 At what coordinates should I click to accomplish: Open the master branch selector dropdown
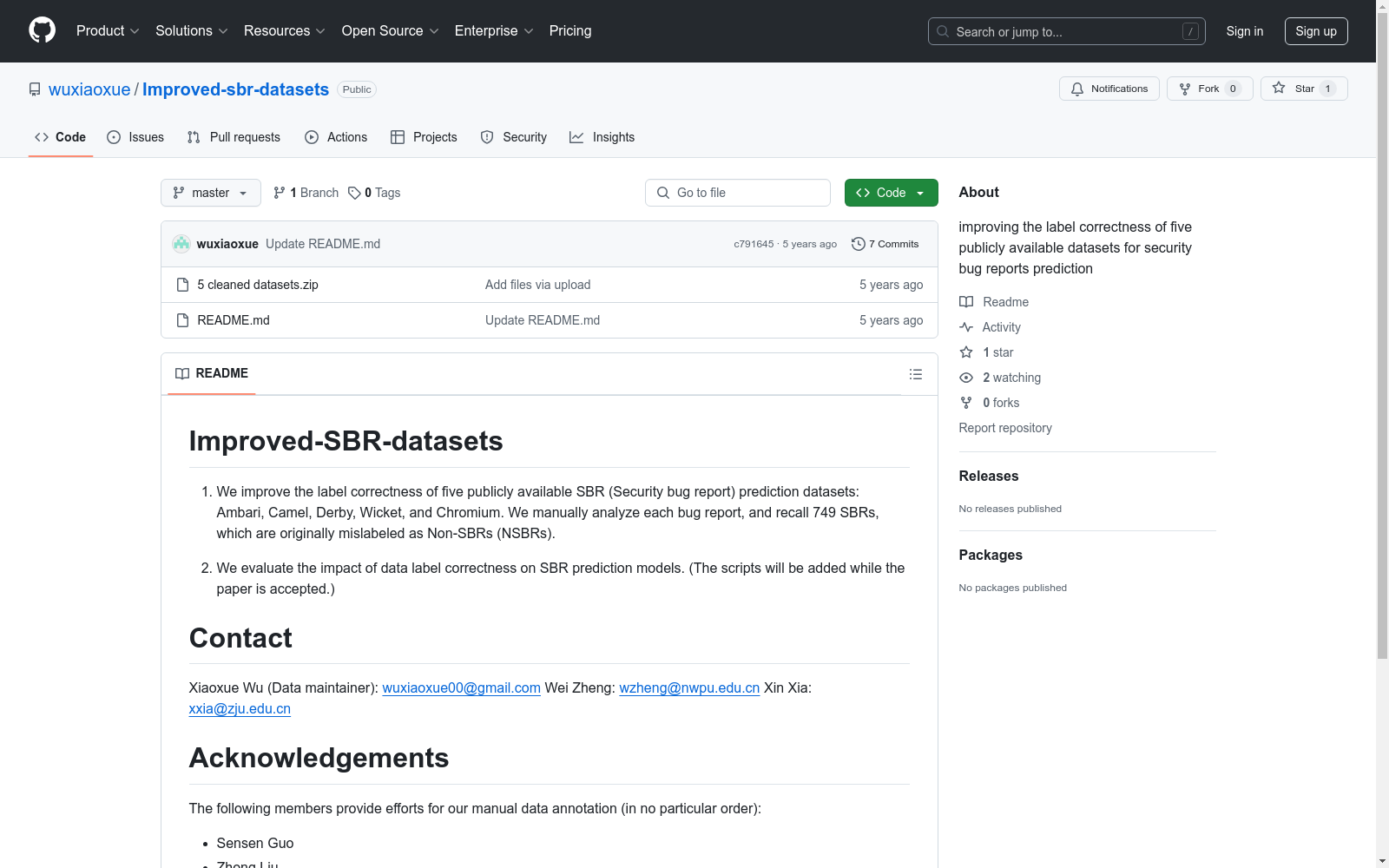[211, 193]
